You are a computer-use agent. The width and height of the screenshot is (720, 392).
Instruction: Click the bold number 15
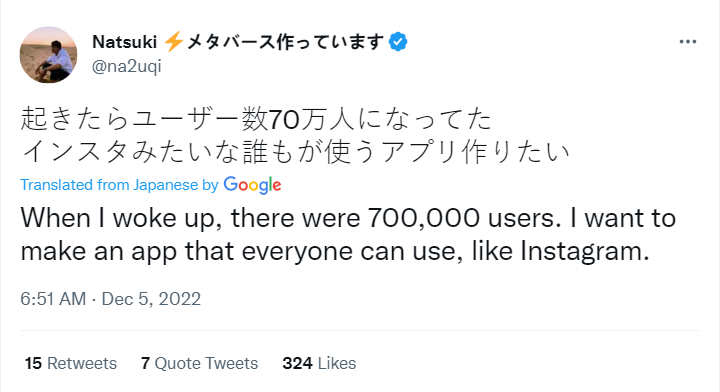[x=33, y=363]
